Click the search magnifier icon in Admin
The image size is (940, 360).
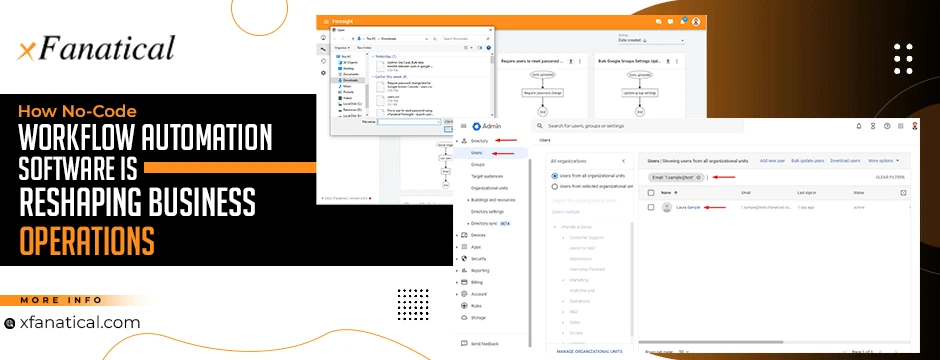[x=540, y=126]
